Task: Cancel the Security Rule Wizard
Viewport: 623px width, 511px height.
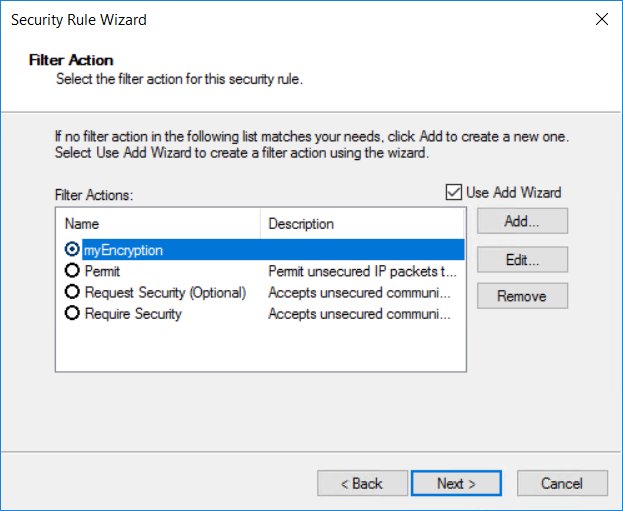Action: click(561, 483)
